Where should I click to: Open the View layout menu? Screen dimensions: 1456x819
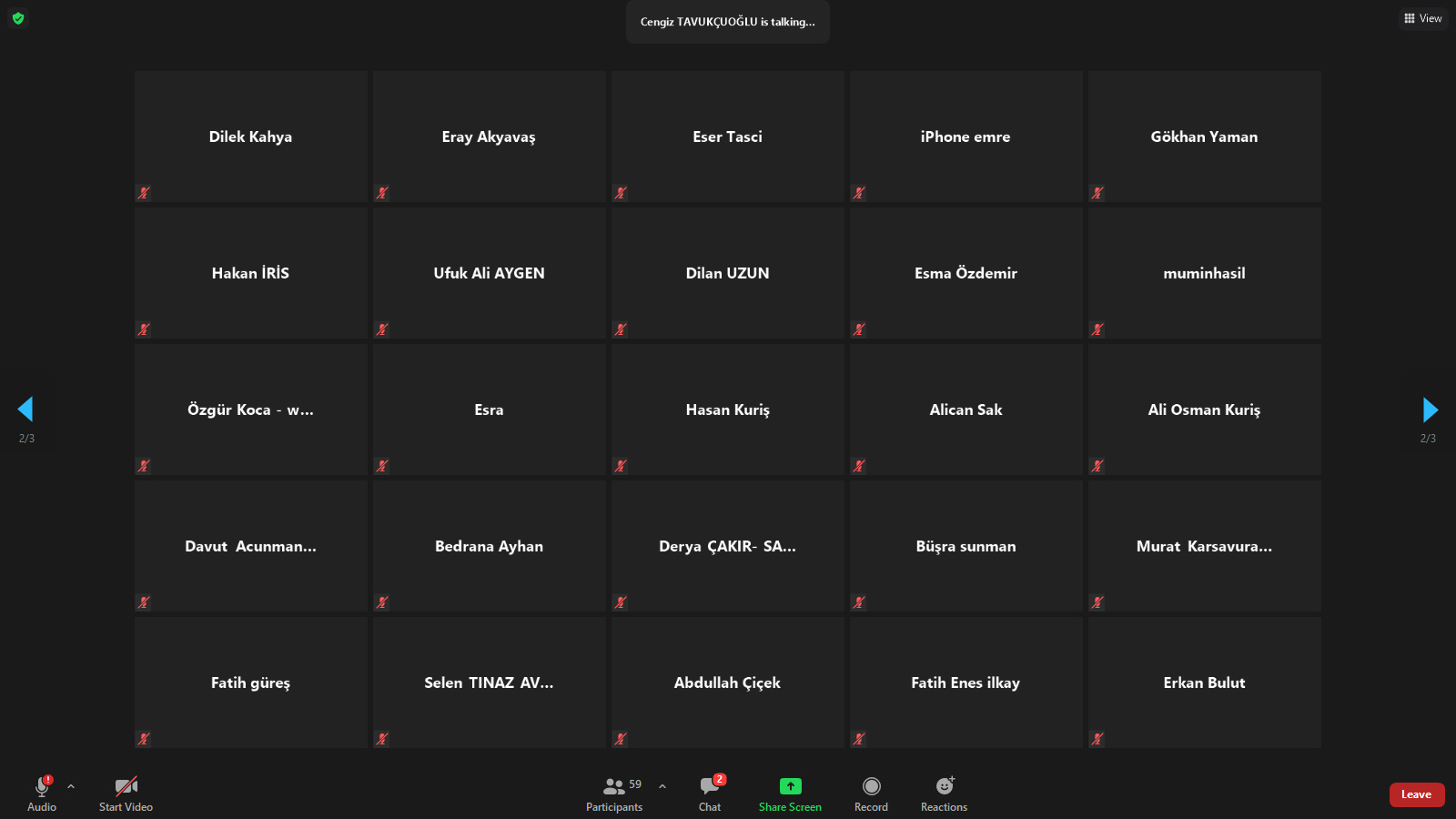pyautogui.click(x=1423, y=18)
